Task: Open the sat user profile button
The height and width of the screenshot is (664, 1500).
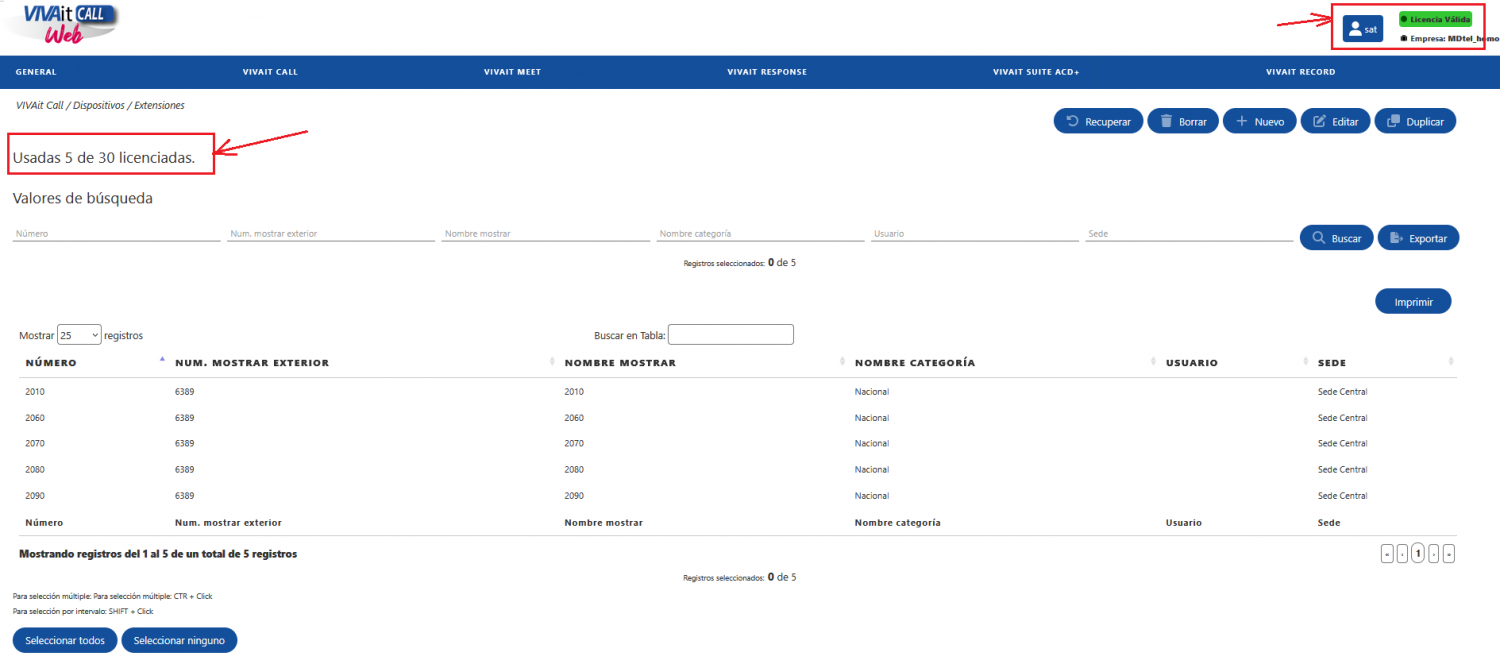Action: [x=1363, y=29]
